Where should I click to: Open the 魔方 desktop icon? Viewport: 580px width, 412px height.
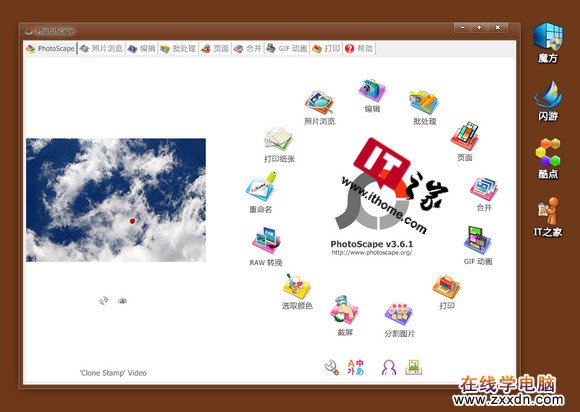548,42
